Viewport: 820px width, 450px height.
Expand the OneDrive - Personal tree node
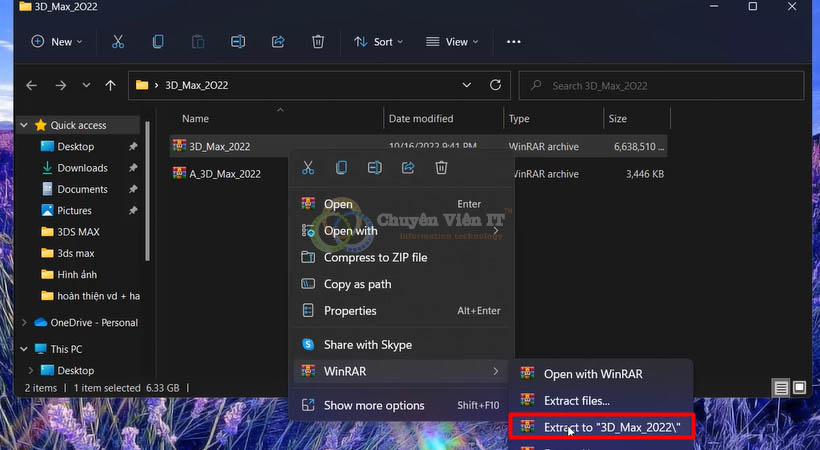pos(25,323)
